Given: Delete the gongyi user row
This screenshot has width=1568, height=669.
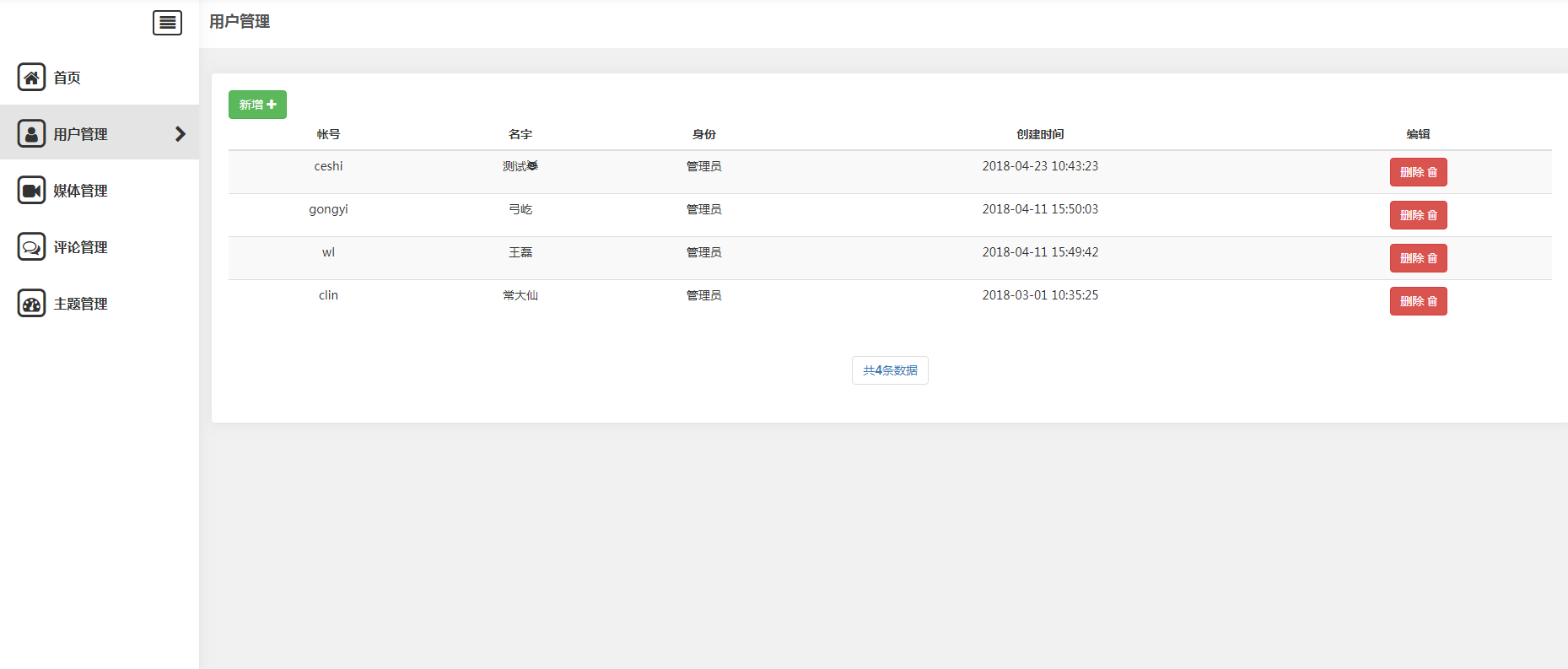Looking at the screenshot, I should [x=1418, y=215].
